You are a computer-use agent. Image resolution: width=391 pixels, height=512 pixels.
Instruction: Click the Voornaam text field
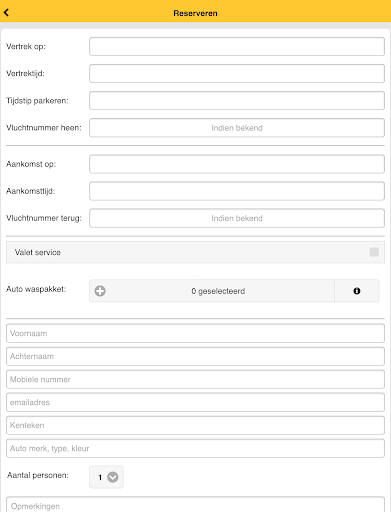(x=195, y=333)
